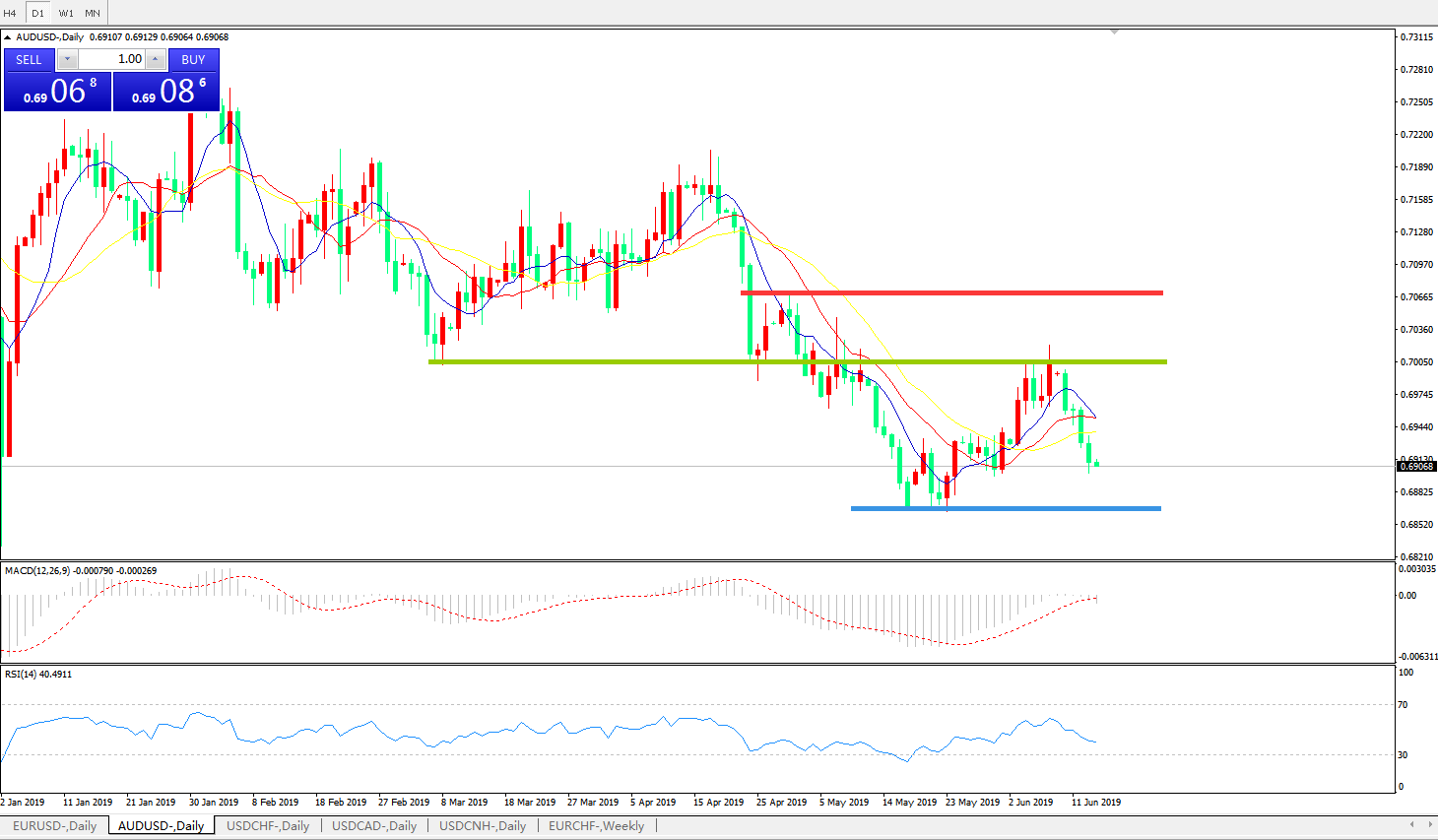Open the USDCHF-,Daily chart tab
Image resolution: width=1438 pixels, height=840 pixels.
tap(268, 826)
